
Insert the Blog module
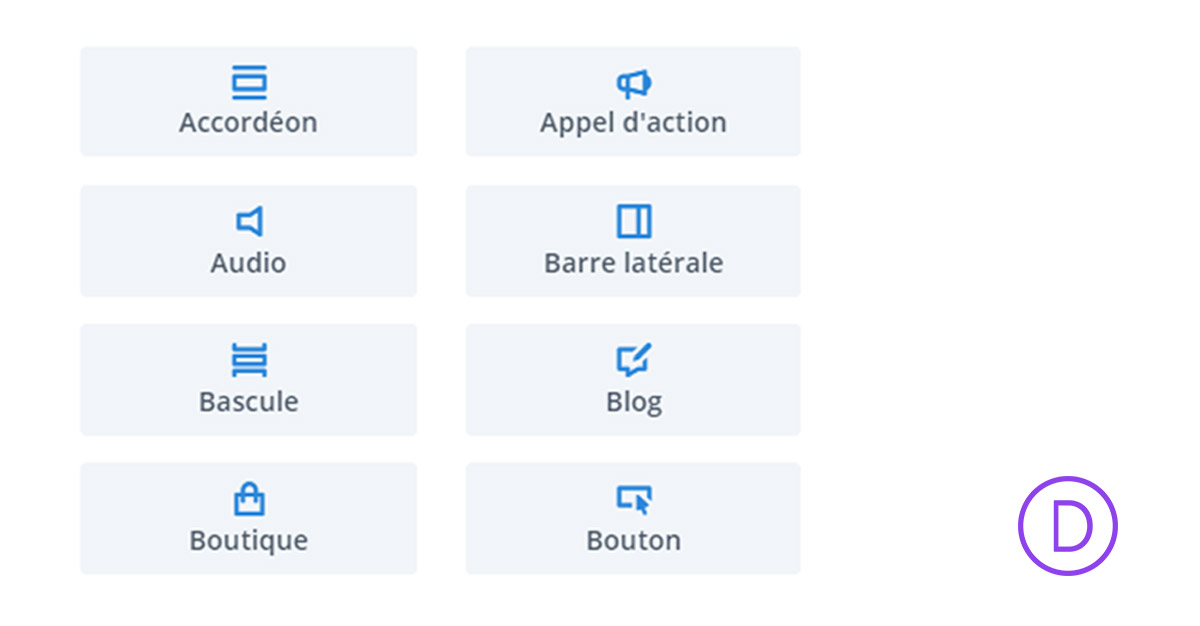[633, 379]
